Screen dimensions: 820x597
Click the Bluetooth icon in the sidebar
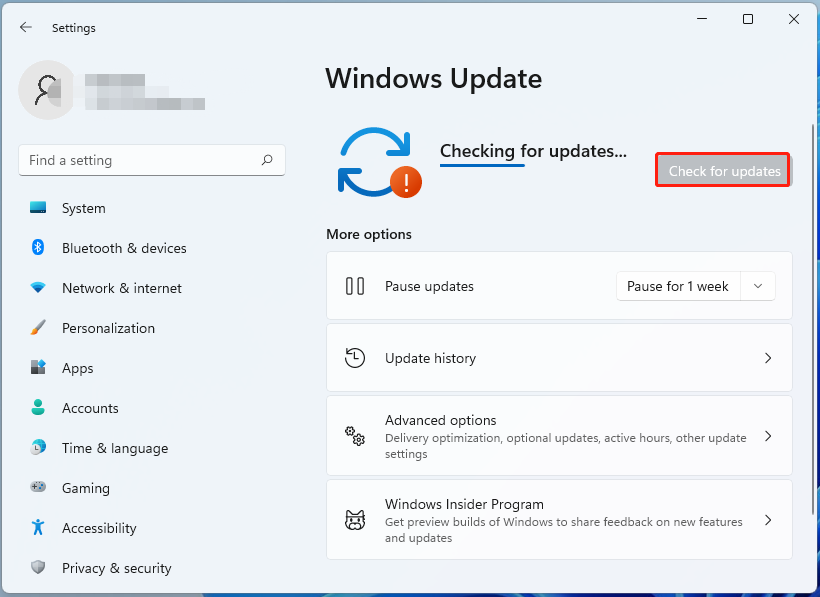[x=38, y=247]
